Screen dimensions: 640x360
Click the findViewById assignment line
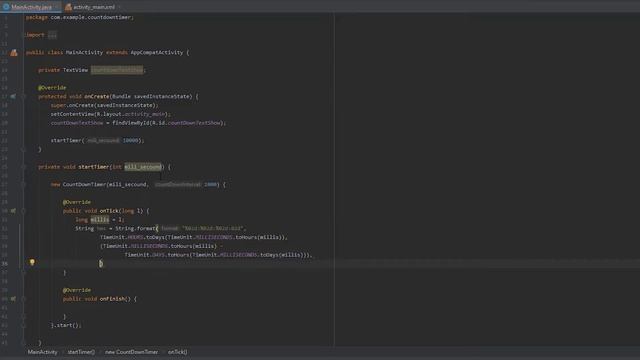(138, 123)
